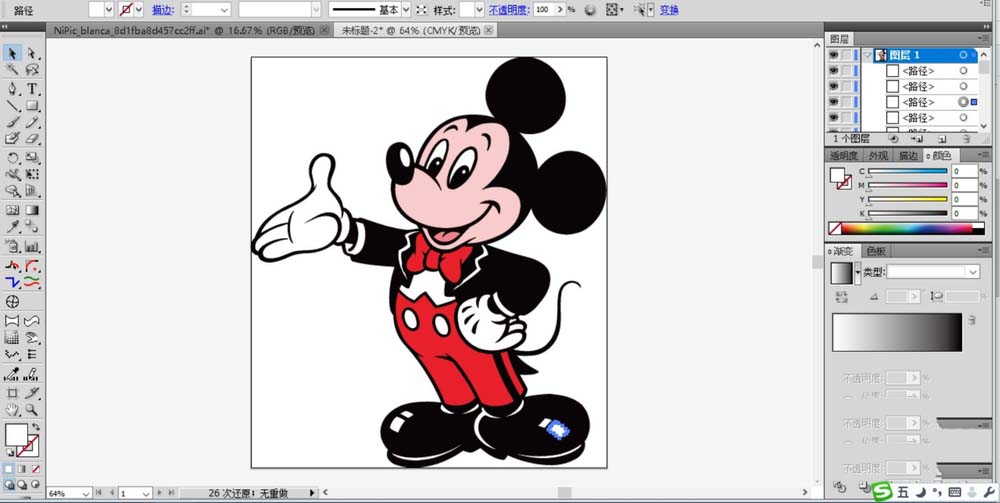Select the Gradient tool
Screen dimensions: 1000x503
pyautogui.click(x=32, y=210)
